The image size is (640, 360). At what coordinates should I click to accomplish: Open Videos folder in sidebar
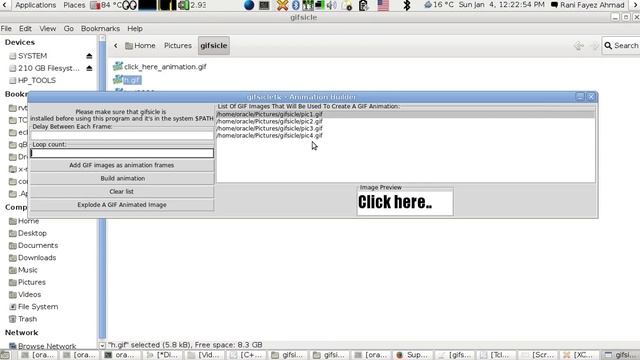pyautogui.click(x=25, y=294)
